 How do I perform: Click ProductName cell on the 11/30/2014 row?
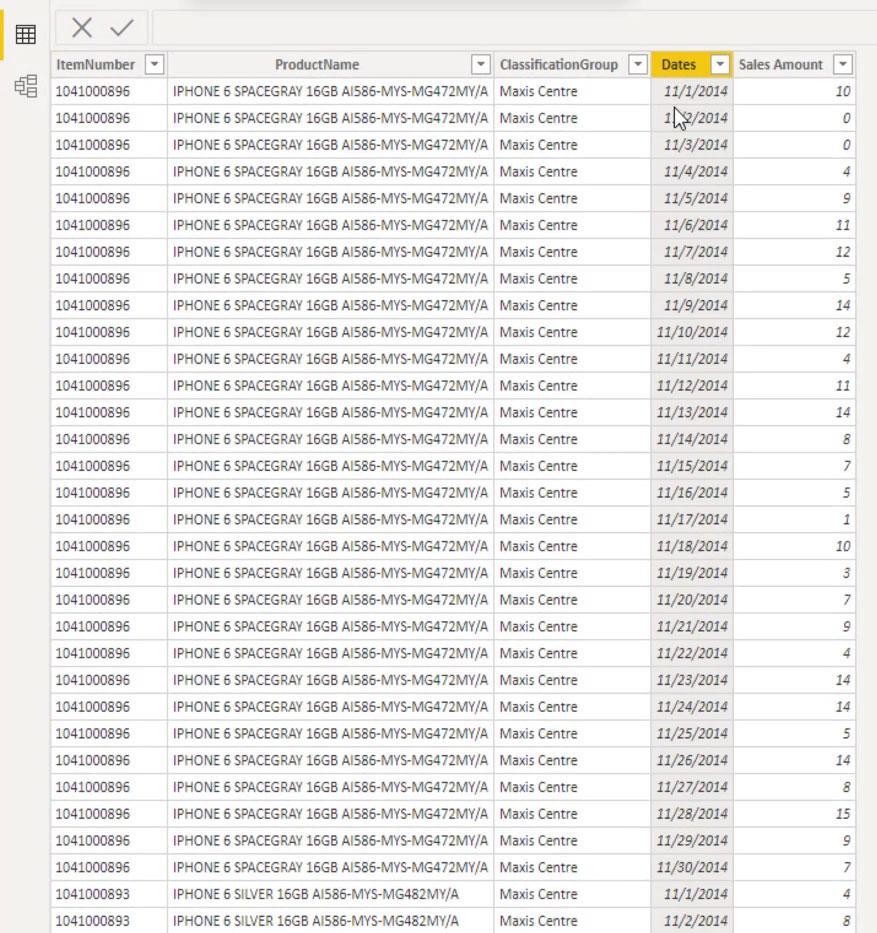330,868
